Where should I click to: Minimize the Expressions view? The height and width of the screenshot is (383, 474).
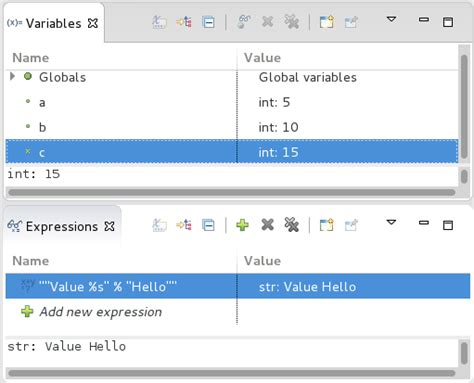click(424, 222)
